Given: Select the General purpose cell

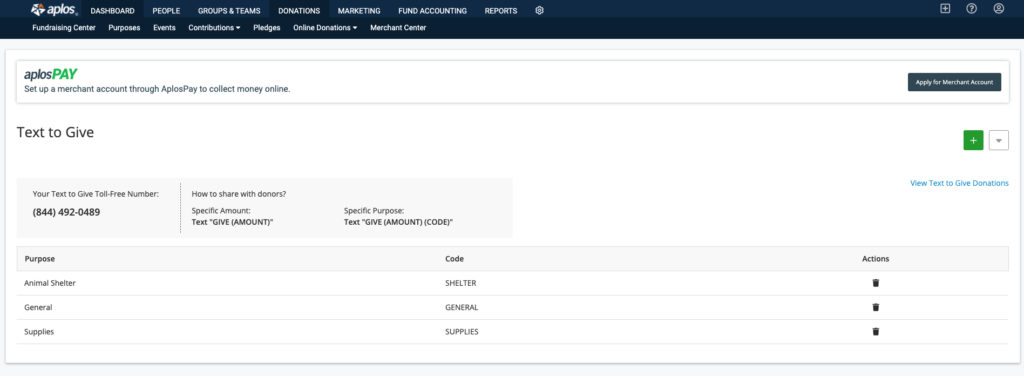Looking at the screenshot, I should [38, 307].
